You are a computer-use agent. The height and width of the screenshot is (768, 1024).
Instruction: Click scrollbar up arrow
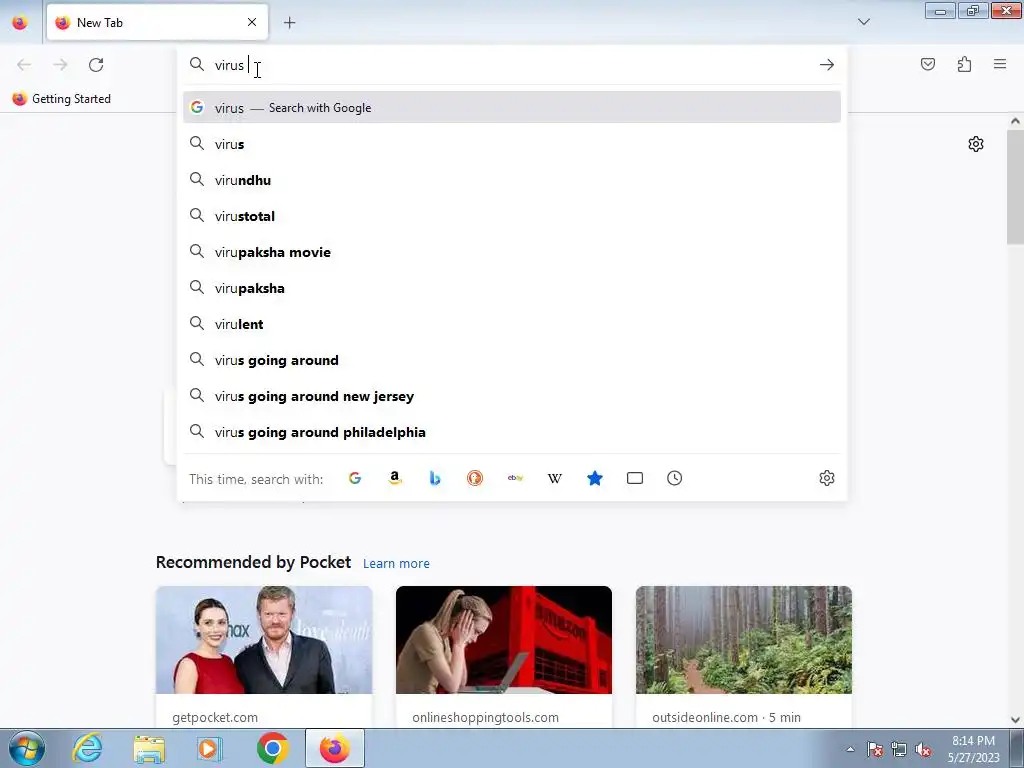1015,121
